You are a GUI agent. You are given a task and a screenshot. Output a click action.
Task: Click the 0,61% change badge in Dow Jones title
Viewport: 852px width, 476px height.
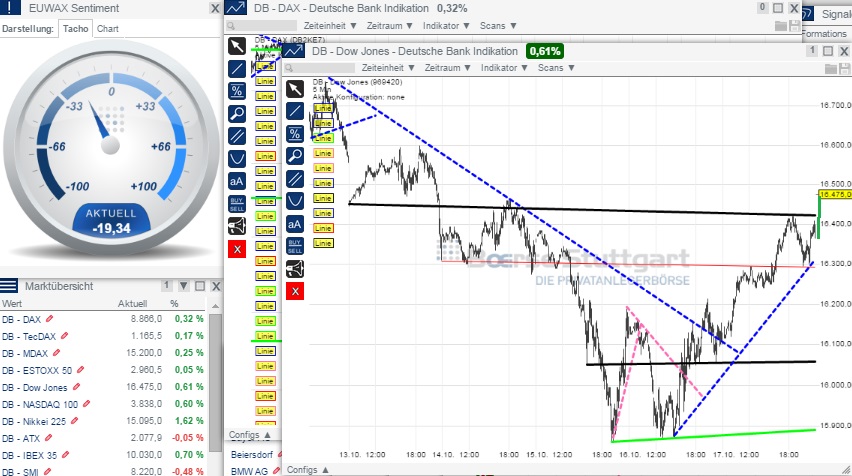coord(544,51)
